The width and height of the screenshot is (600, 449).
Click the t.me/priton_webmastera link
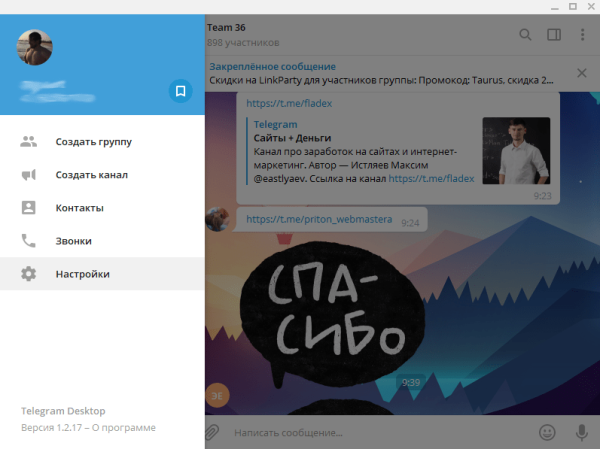[x=320, y=219]
